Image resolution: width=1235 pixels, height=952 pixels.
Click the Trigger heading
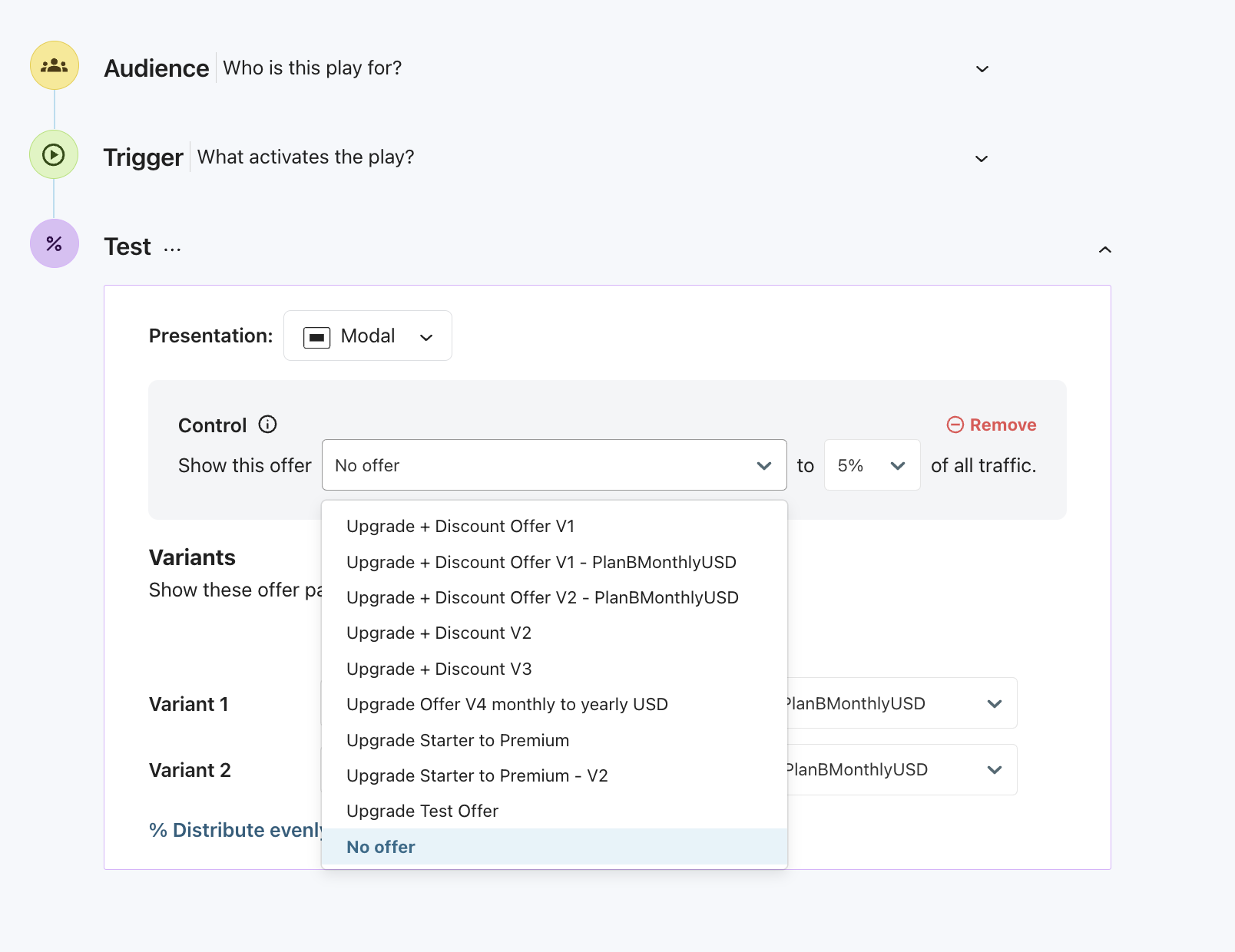[144, 157]
